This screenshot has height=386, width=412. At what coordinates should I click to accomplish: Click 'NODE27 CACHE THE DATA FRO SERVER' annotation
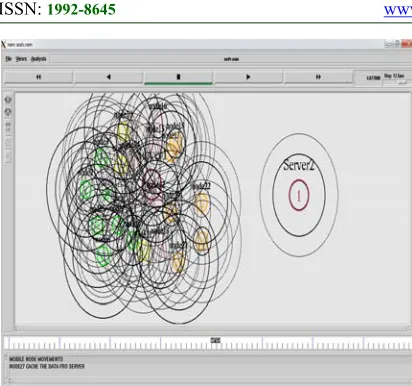pos(47,366)
